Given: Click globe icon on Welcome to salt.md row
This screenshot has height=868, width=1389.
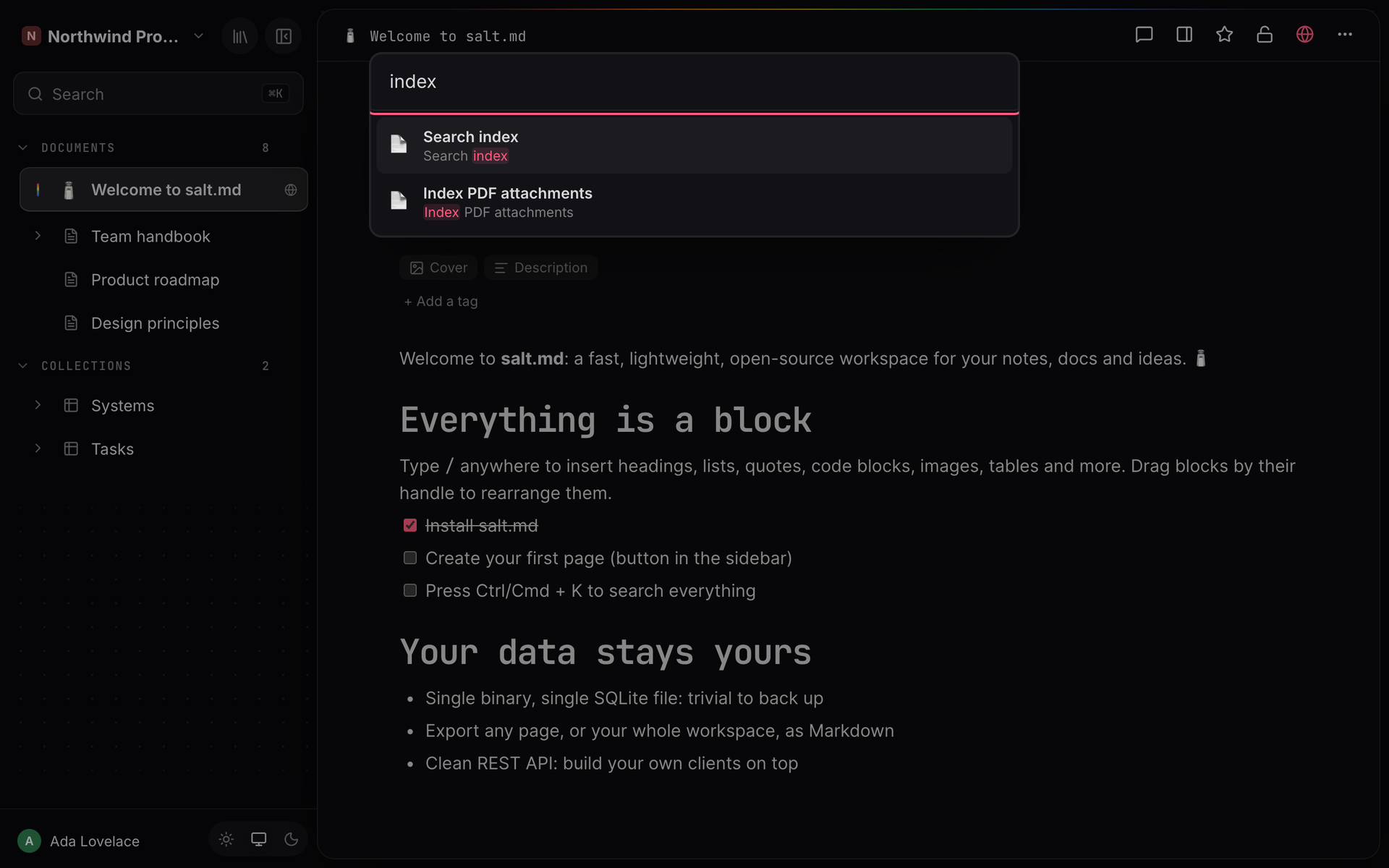Looking at the screenshot, I should (291, 190).
